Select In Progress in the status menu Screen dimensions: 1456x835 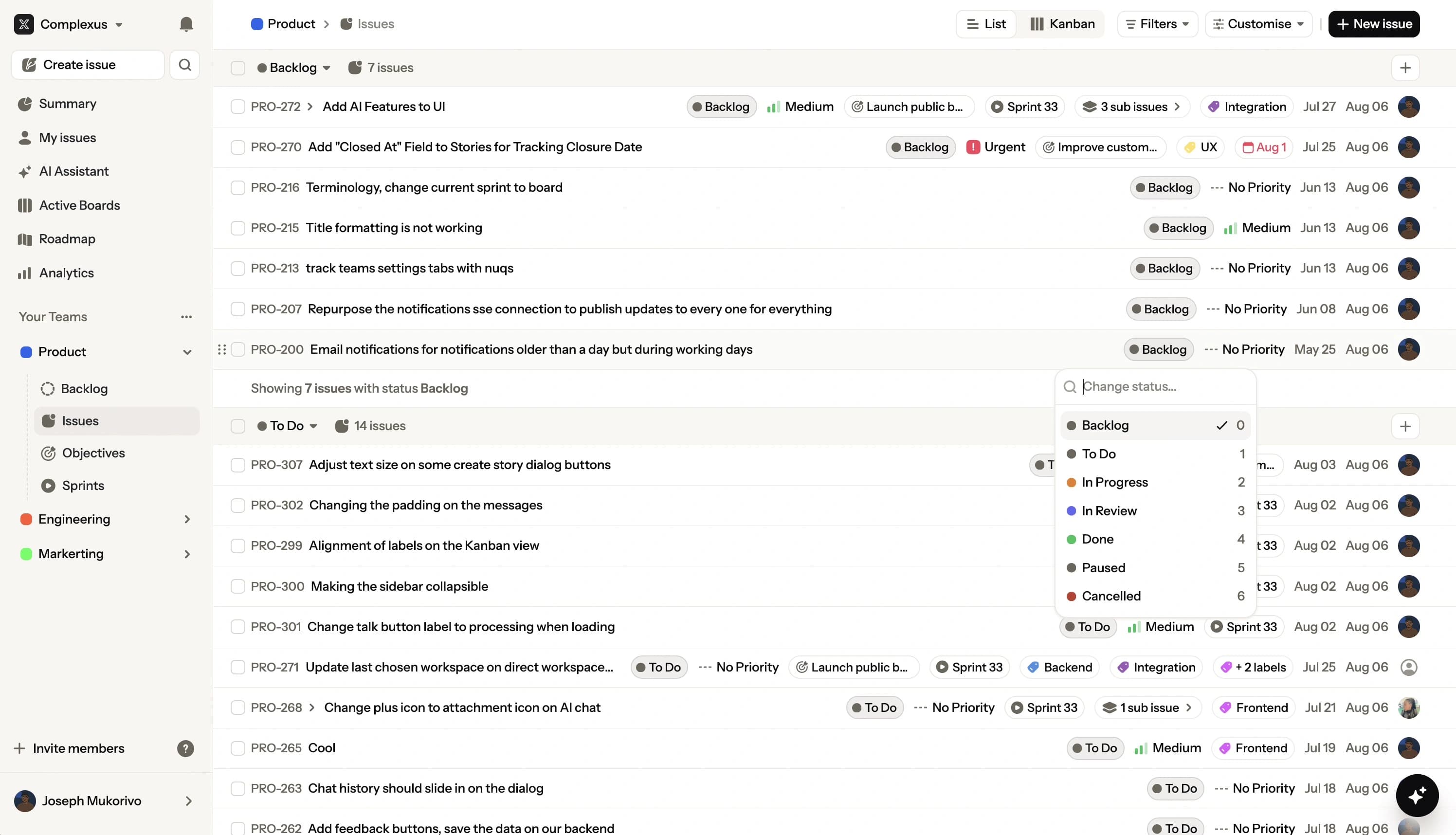tap(1115, 482)
